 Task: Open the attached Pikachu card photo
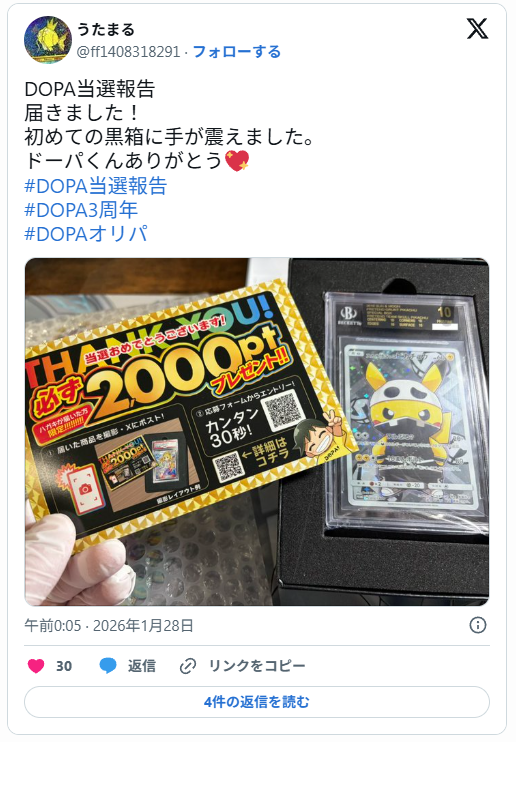(257, 432)
